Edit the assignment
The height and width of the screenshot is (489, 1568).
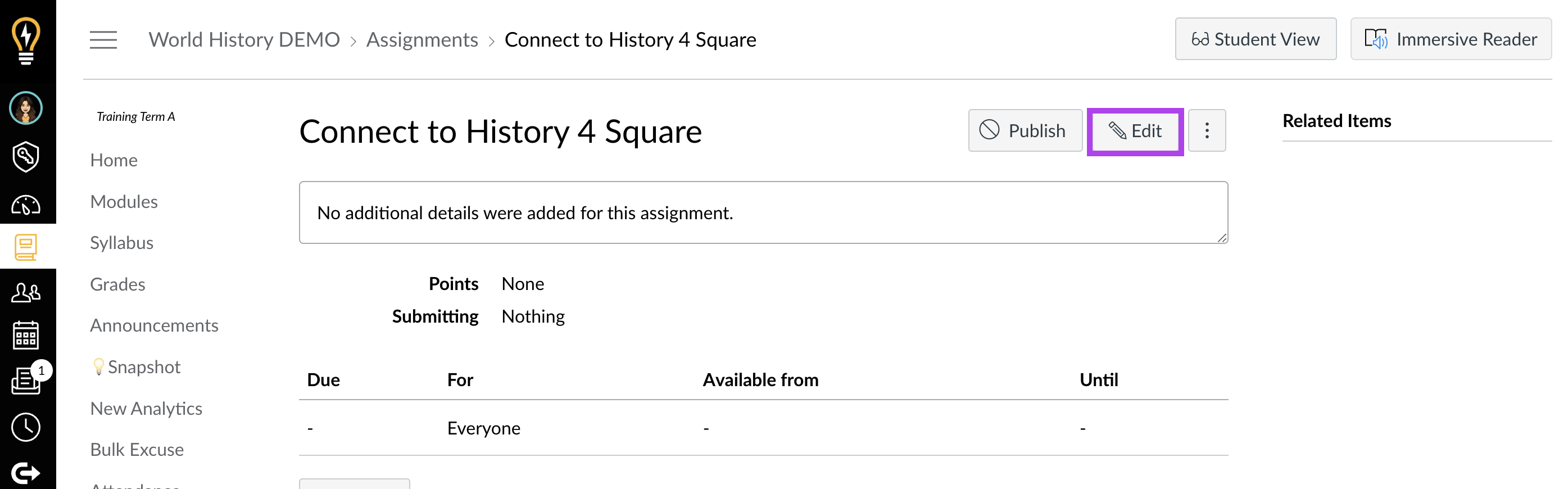point(1135,131)
